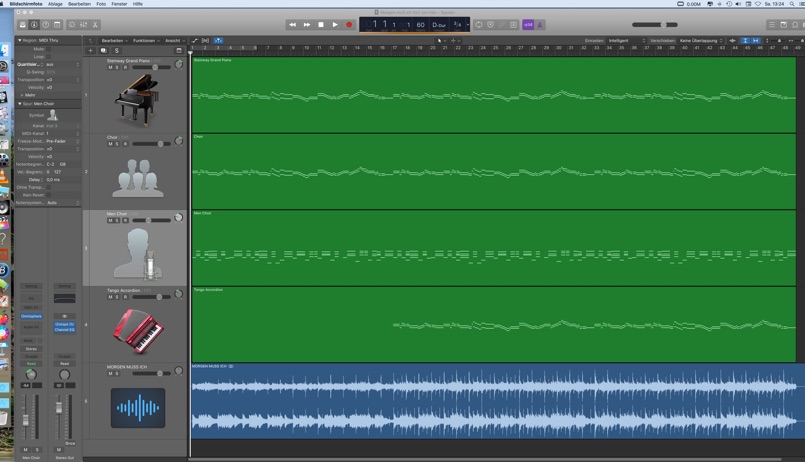
Task: Toggle the global Solo S button
Action: click(x=117, y=50)
